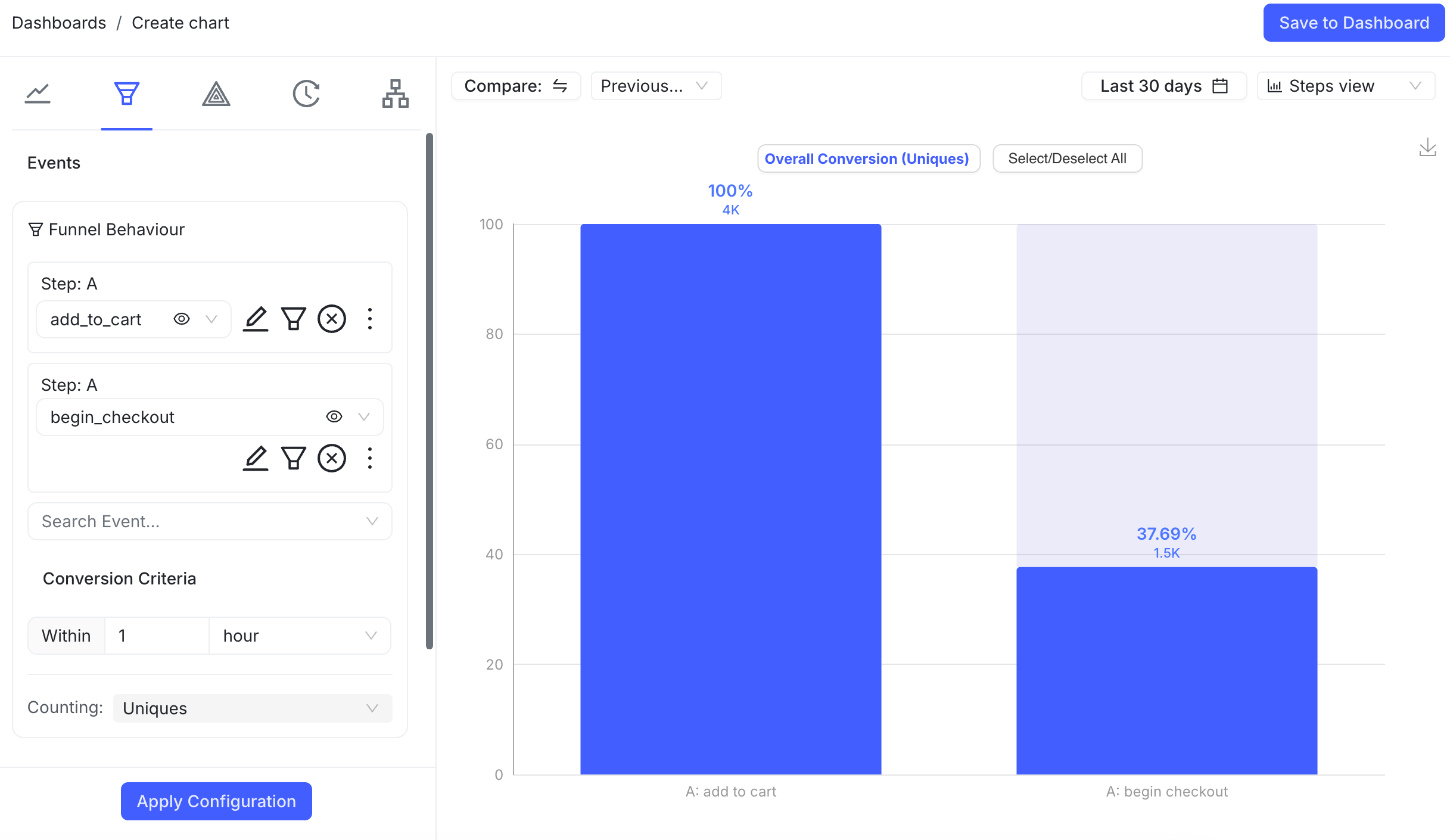
Task: Toggle visibility of the add_to_cart step
Action: [x=181, y=319]
